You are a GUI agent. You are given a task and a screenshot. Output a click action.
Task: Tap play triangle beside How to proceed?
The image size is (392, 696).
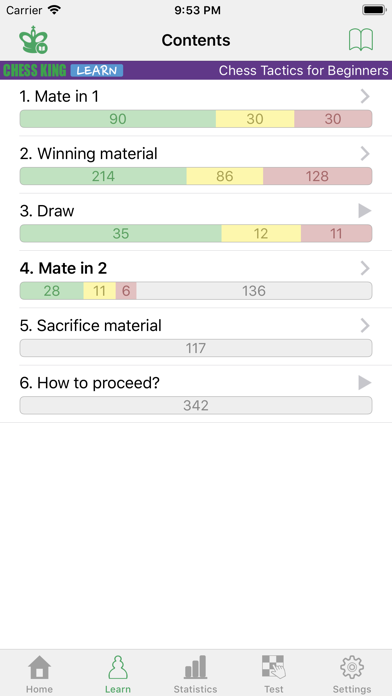pyautogui.click(x=364, y=383)
